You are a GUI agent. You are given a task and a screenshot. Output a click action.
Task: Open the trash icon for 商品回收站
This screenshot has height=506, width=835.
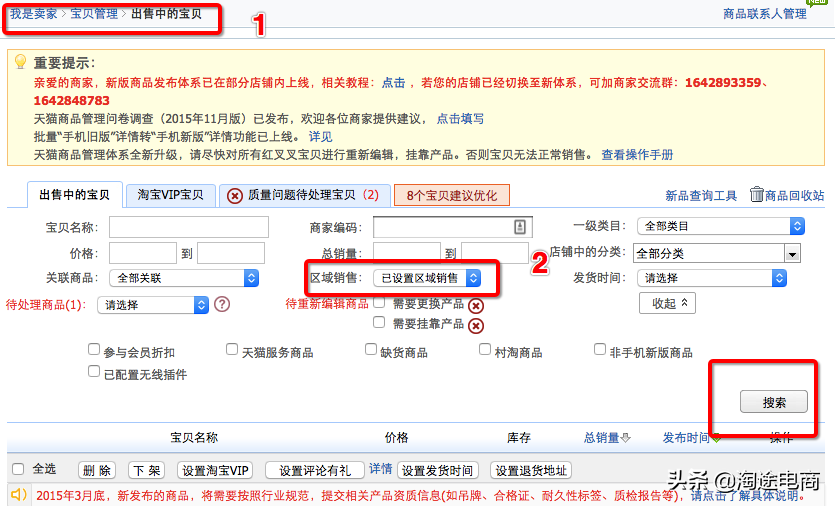pos(756,194)
